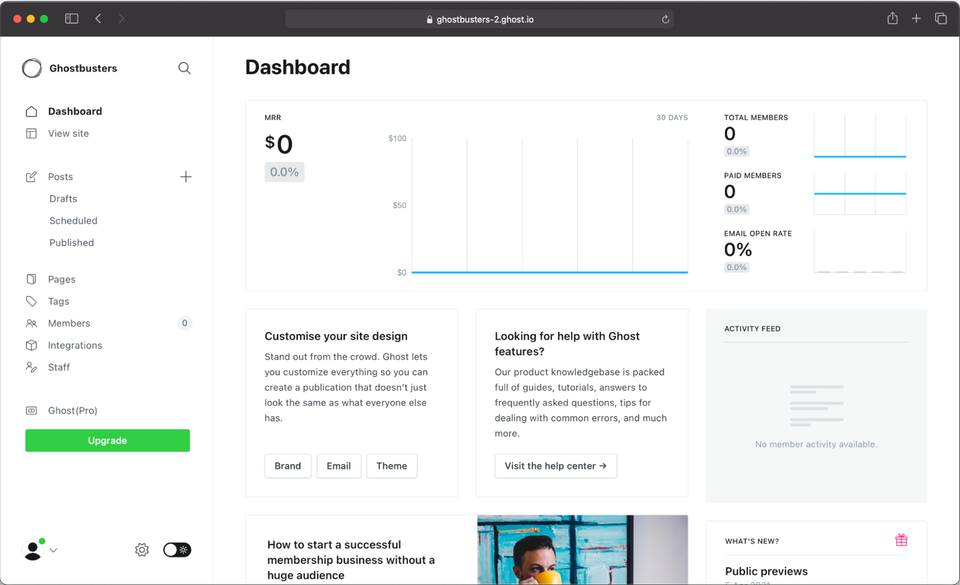Open Posts in sidebar
This screenshot has width=960, height=585.
coord(61,177)
